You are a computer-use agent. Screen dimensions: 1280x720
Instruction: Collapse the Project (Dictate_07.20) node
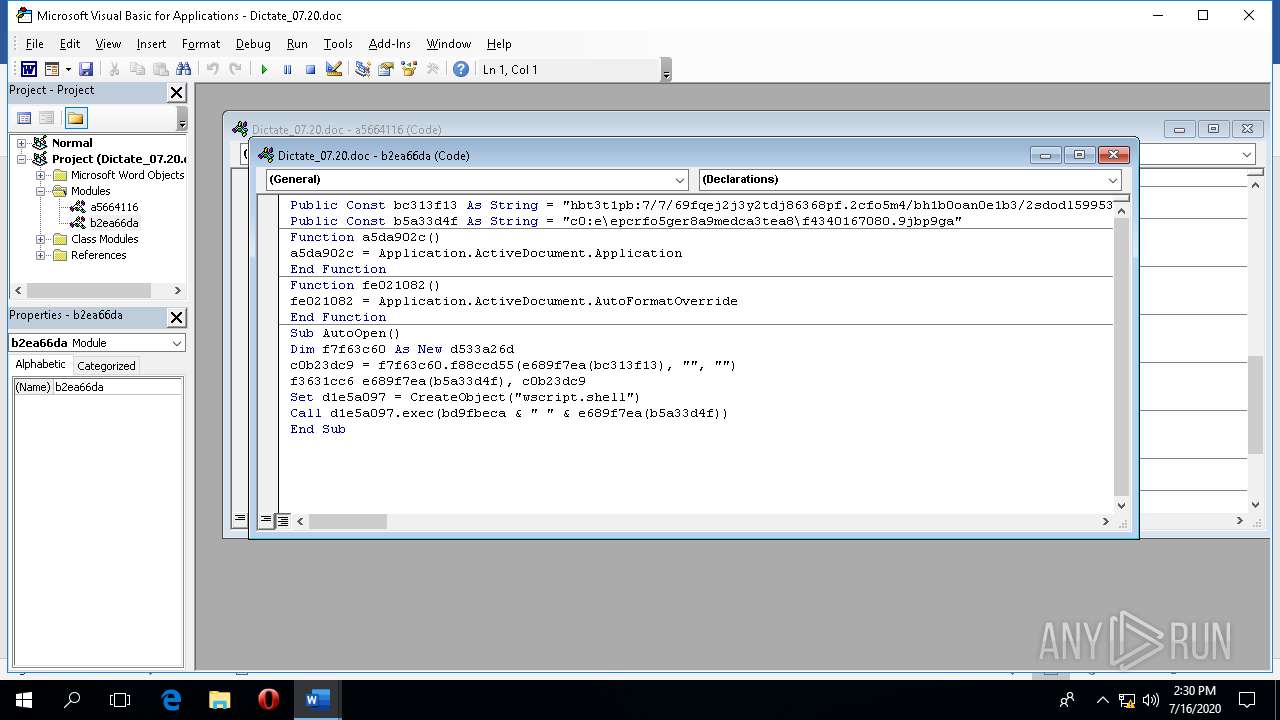[x=22, y=159]
